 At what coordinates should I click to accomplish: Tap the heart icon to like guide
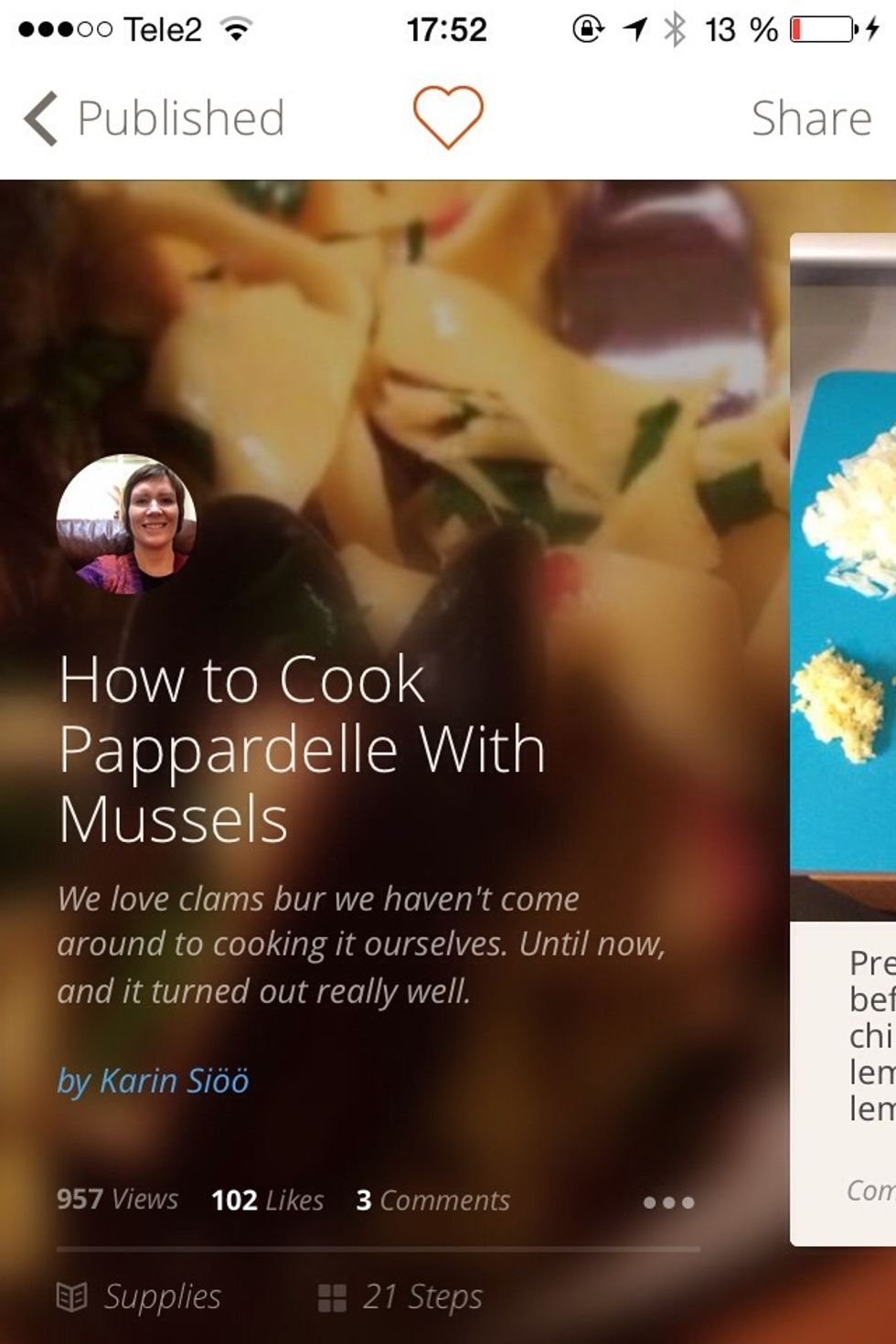click(x=448, y=117)
